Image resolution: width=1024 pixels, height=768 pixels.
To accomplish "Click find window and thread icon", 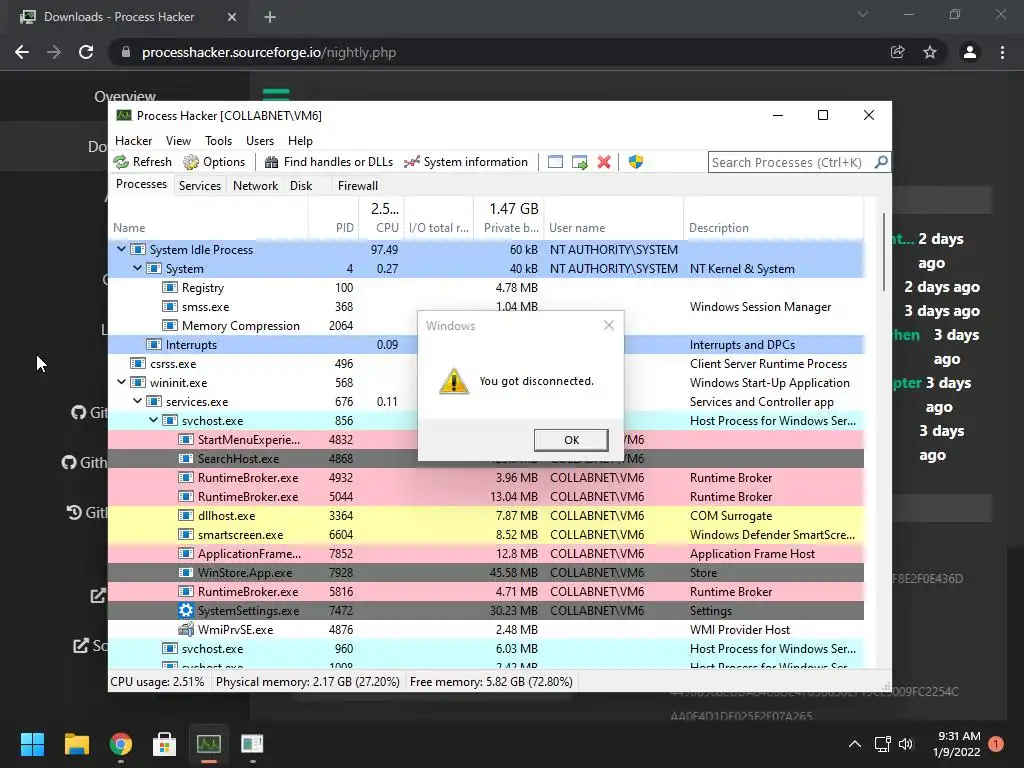I will (x=579, y=162).
